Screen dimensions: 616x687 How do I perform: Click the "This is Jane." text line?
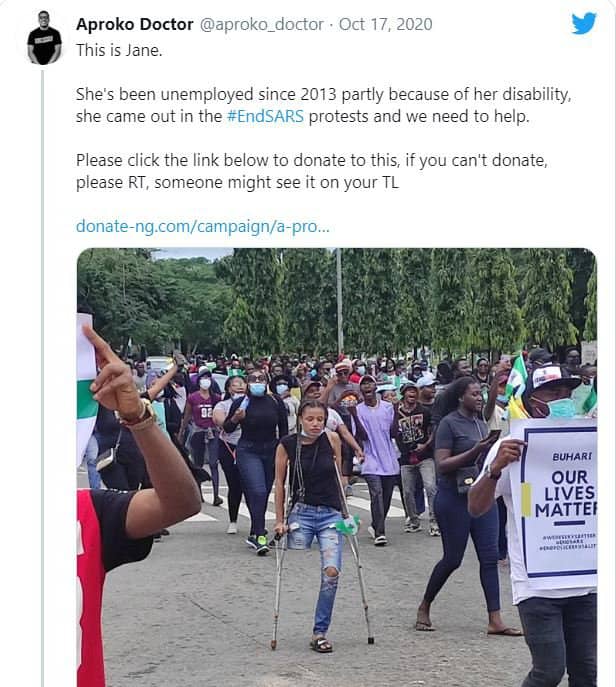[119, 49]
